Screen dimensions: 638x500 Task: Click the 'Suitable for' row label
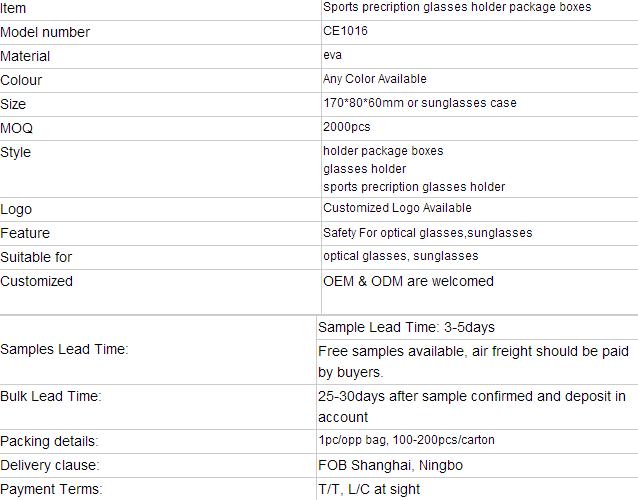pos(36,257)
